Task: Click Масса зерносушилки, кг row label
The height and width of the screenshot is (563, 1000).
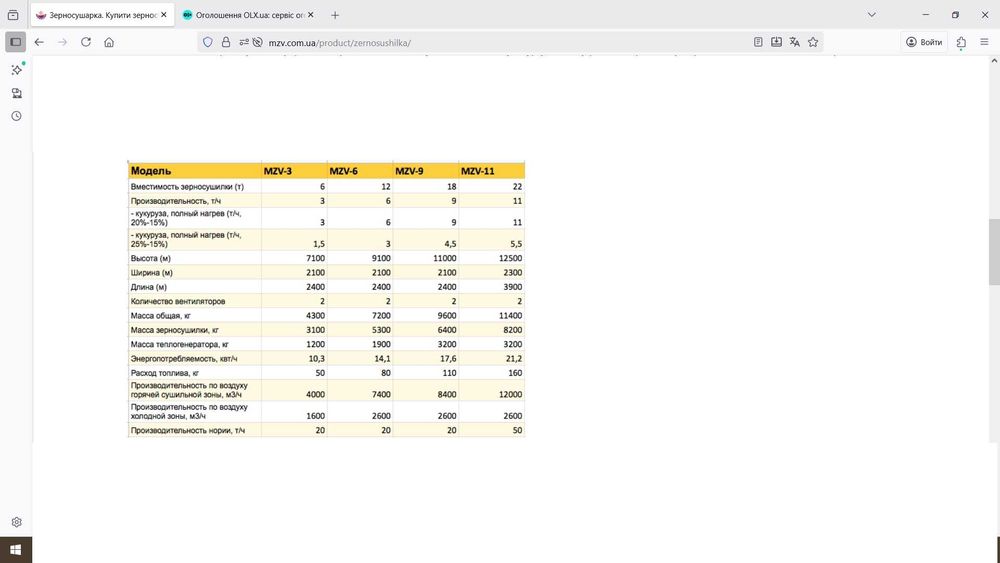Action: pos(175,330)
